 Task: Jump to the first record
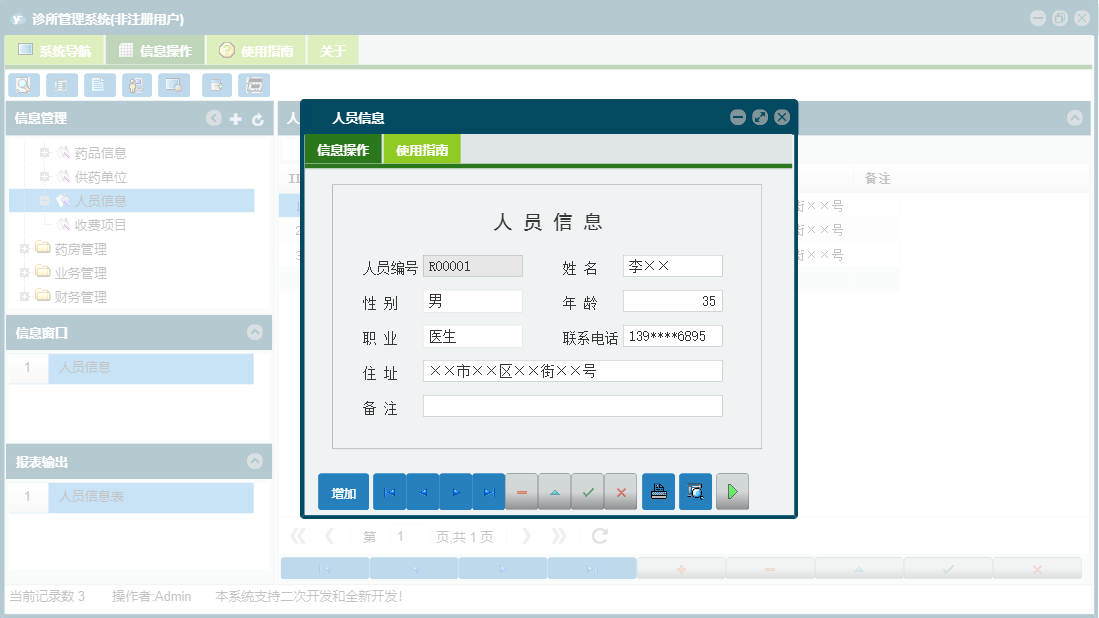tap(389, 491)
